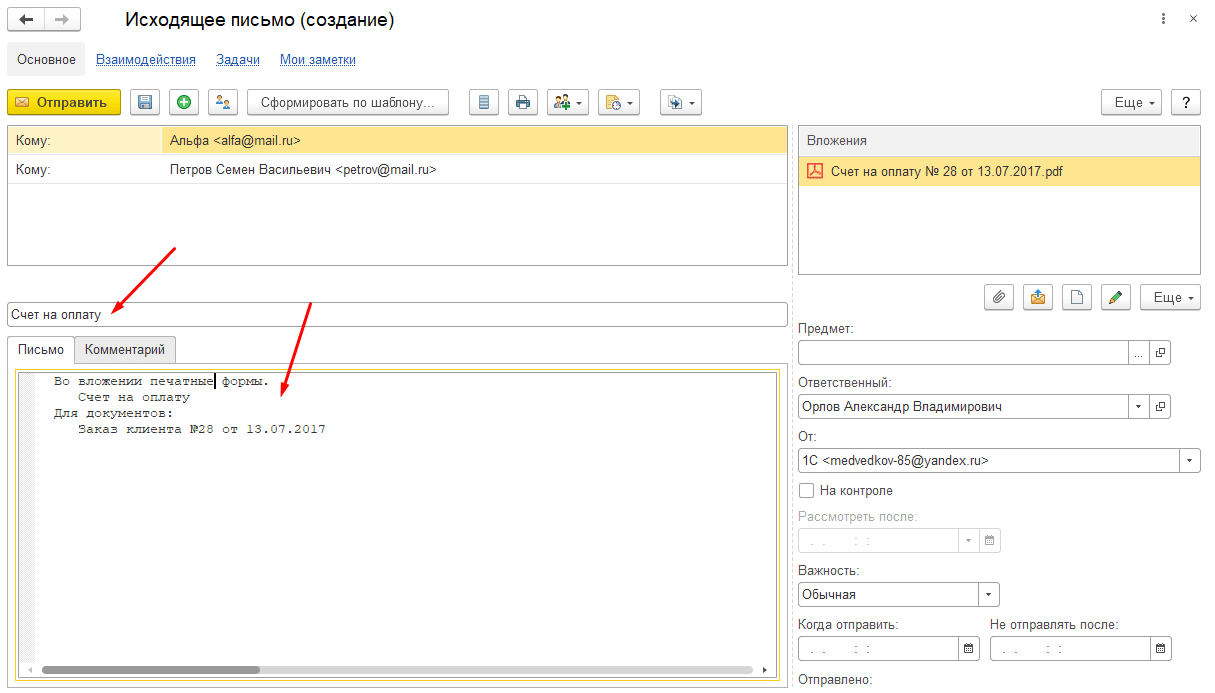This screenshot has height=693, width=1215.
Task: Click the subject field Счет на оплату
Action: [x=397, y=314]
